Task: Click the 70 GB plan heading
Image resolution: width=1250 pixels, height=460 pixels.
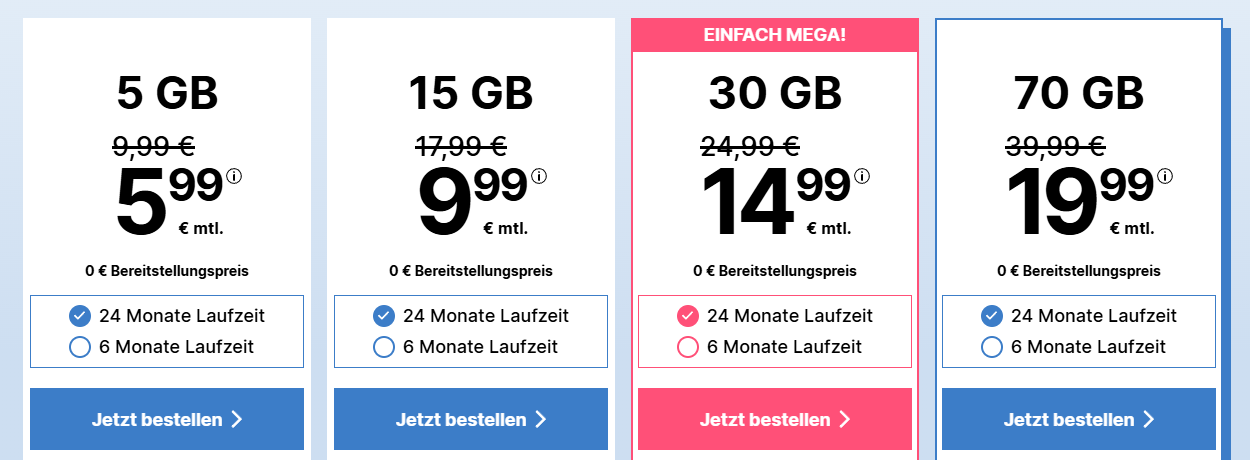Action: 1079,94
